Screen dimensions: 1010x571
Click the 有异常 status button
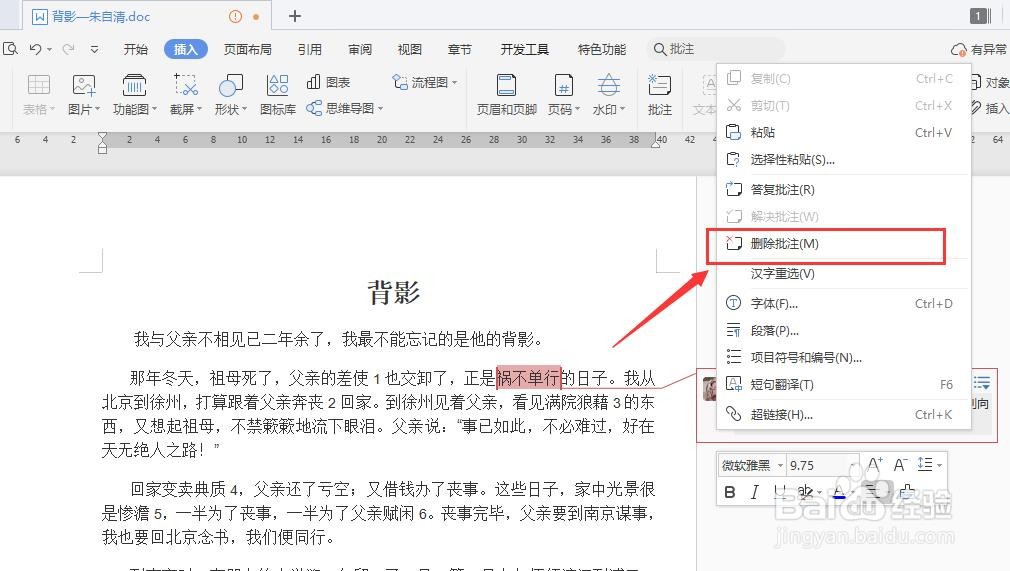(979, 49)
